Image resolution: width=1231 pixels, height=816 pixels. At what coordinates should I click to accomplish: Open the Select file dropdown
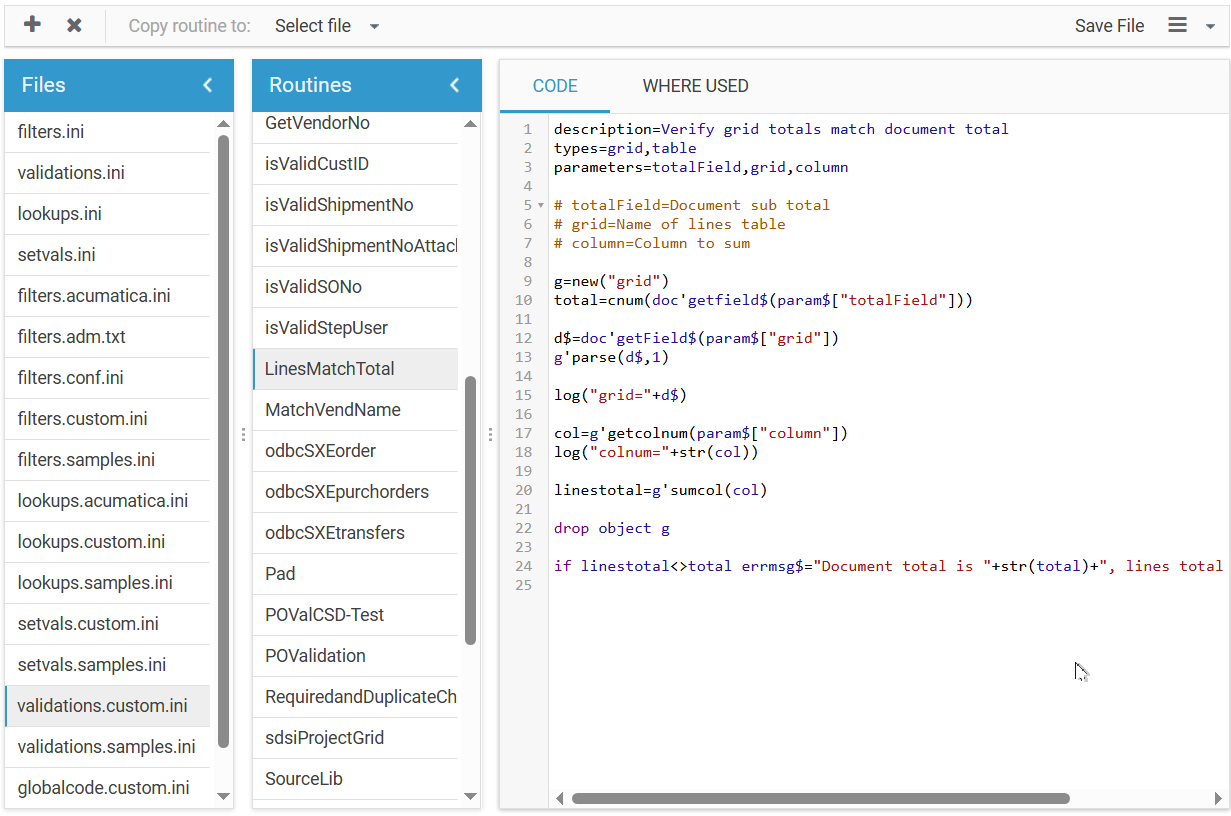(x=327, y=26)
